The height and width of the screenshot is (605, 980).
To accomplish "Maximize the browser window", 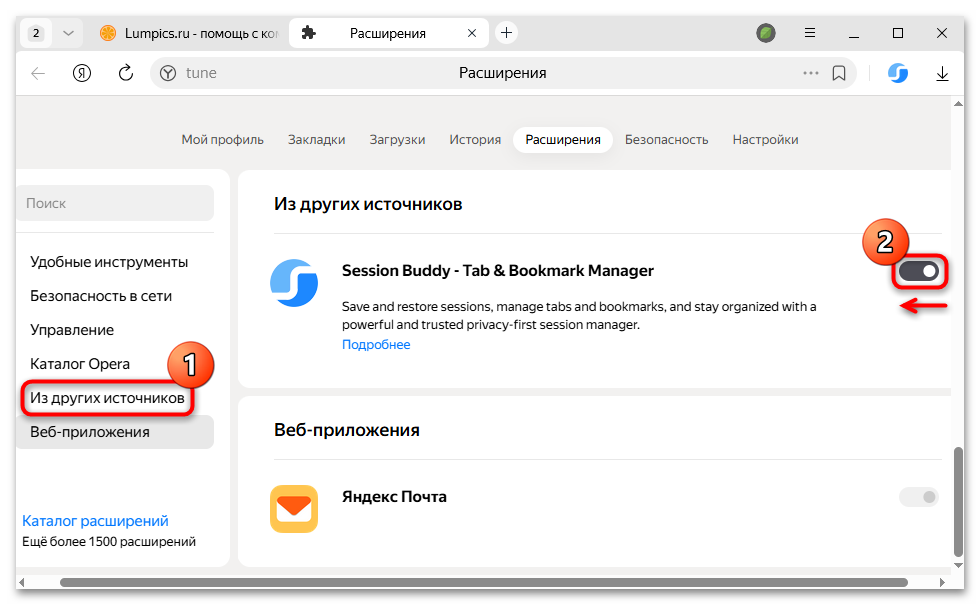I will coord(898,33).
